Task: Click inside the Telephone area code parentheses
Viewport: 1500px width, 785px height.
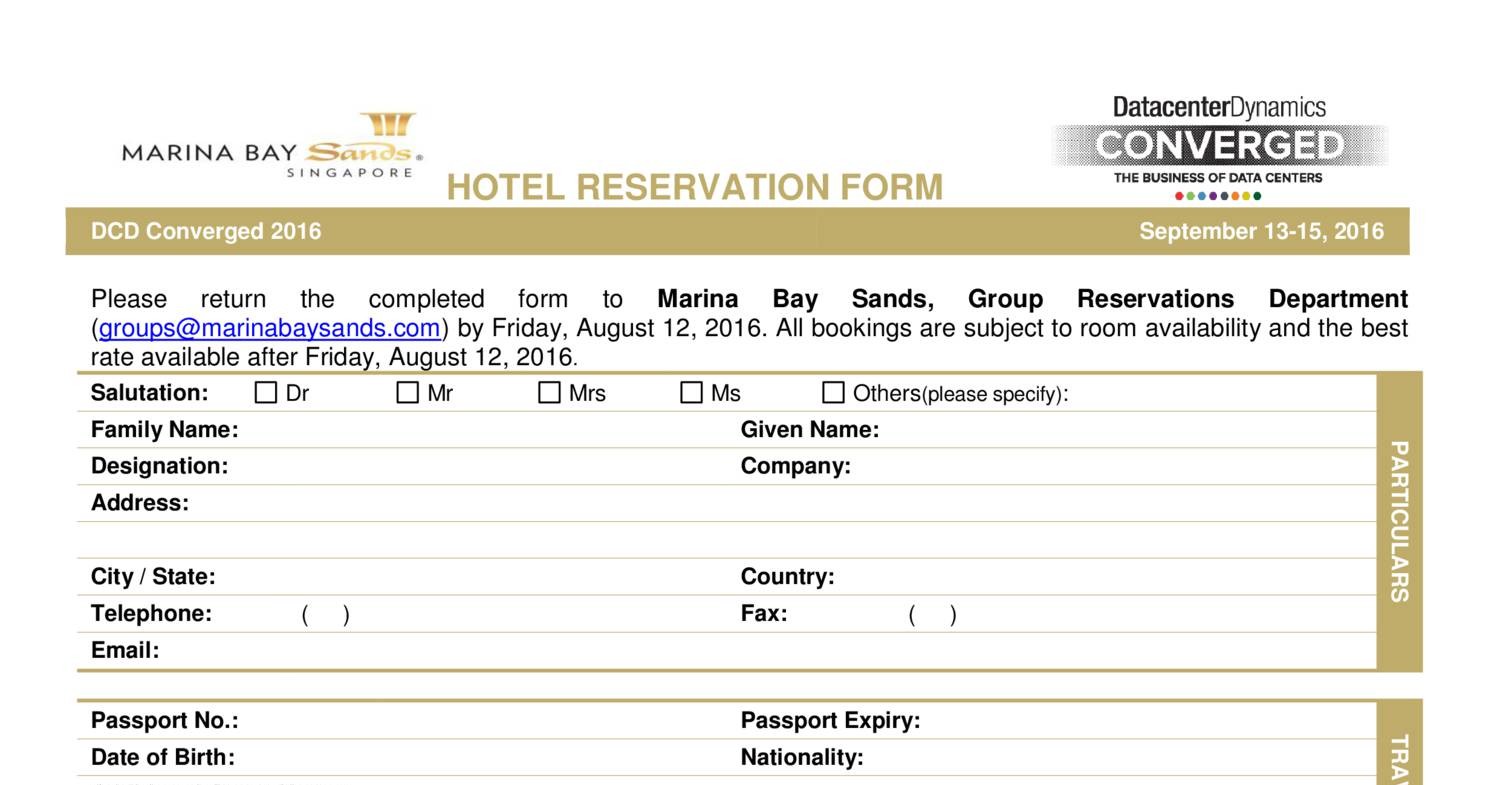Action: click(326, 614)
